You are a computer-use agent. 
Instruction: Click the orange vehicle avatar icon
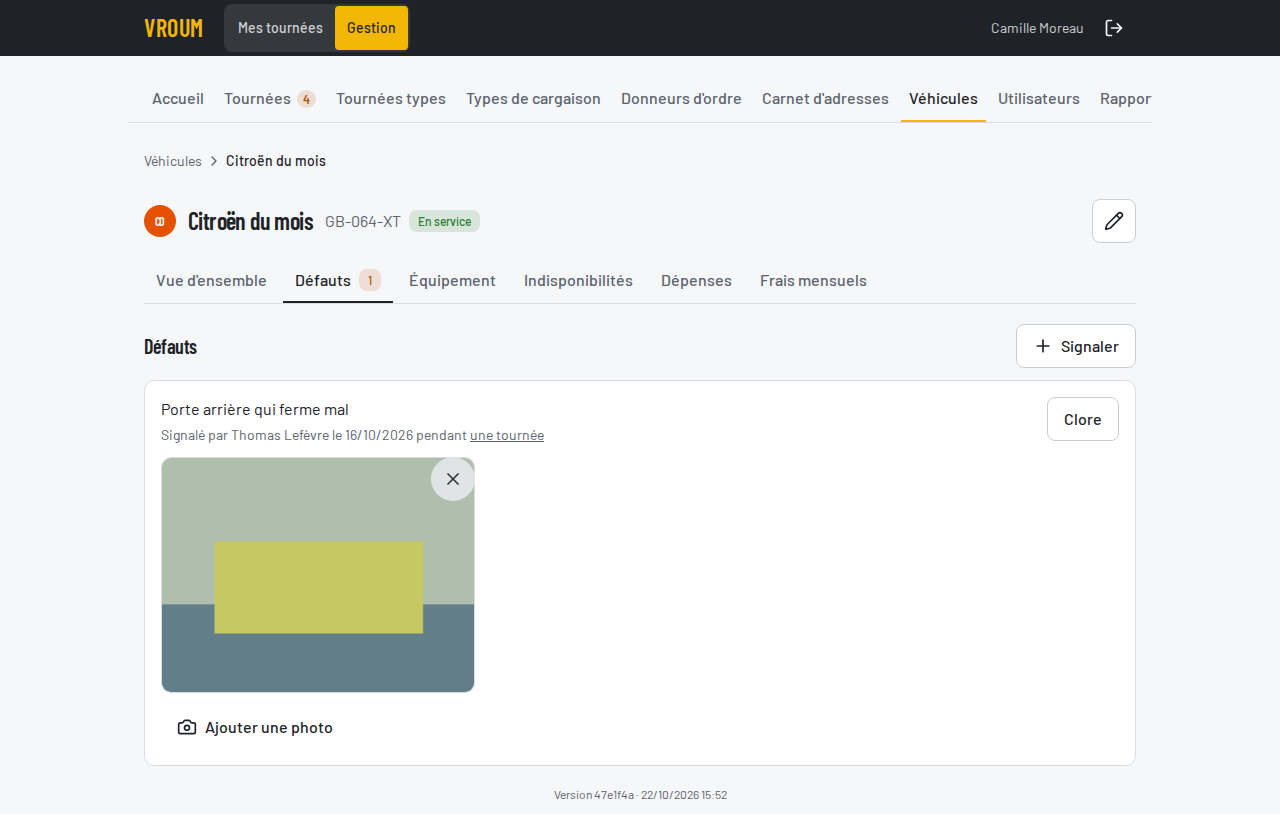click(160, 221)
